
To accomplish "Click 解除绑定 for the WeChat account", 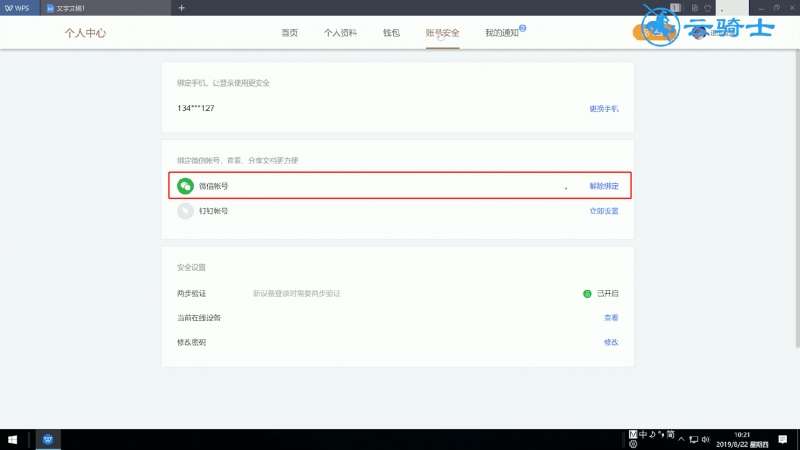I will click(604, 186).
